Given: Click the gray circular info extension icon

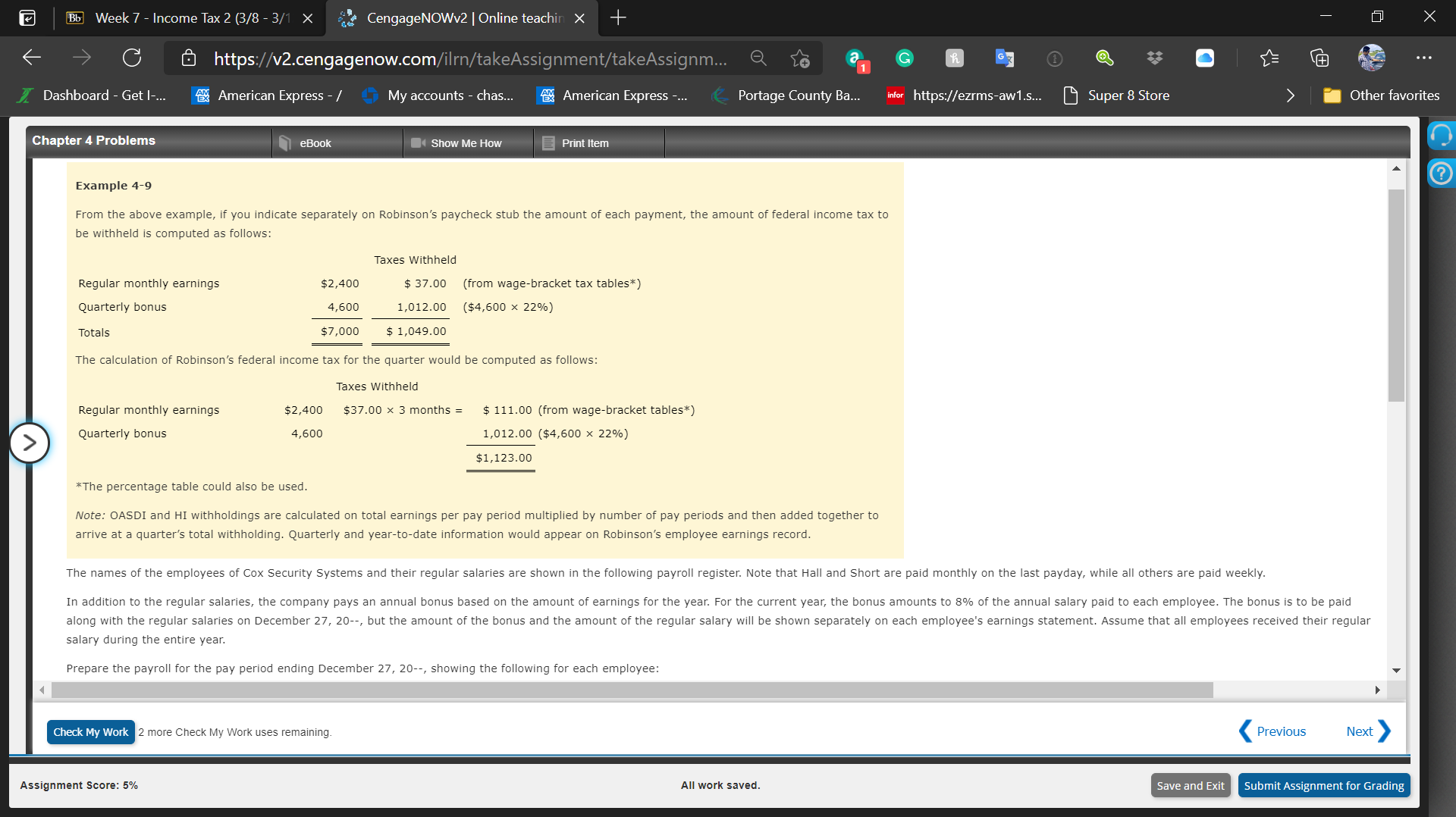Looking at the screenshot, I should click(x=1055, y=58).
